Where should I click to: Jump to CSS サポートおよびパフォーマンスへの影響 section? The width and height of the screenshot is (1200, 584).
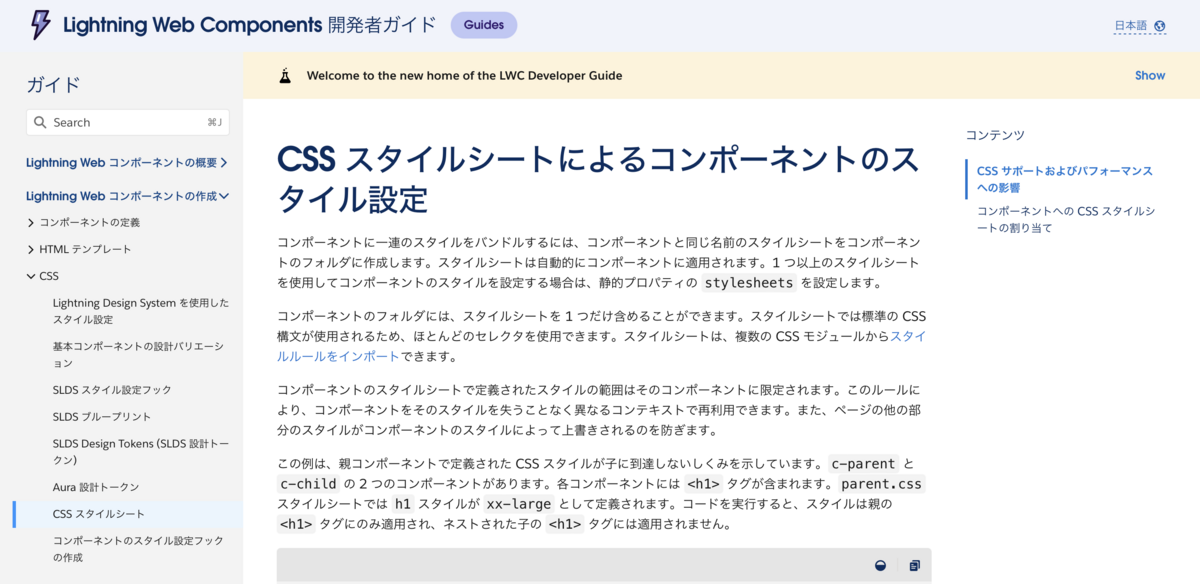click(1065, 179)
